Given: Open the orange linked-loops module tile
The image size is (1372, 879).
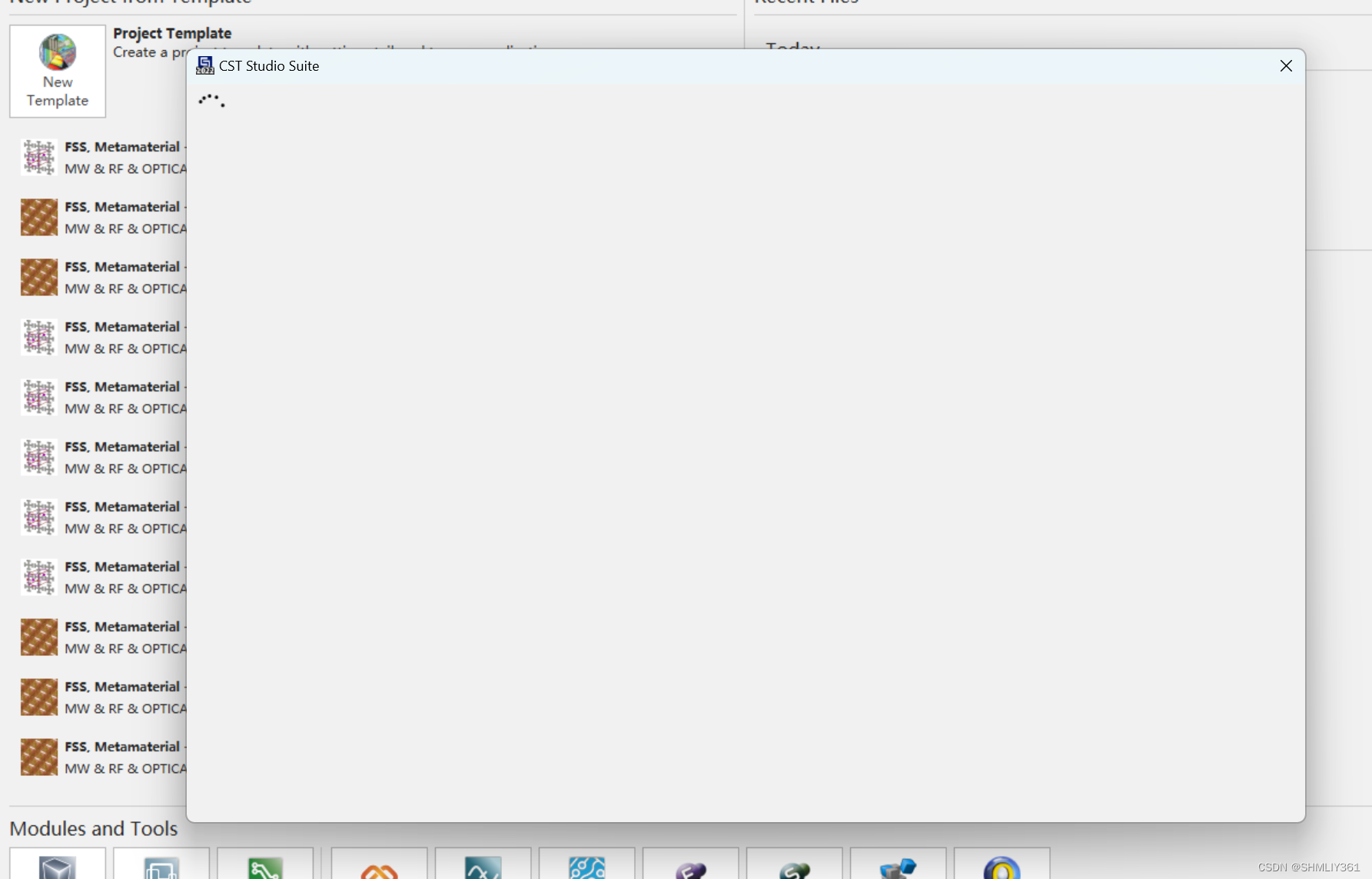Looking at the screenshot, I should [379, 864].
